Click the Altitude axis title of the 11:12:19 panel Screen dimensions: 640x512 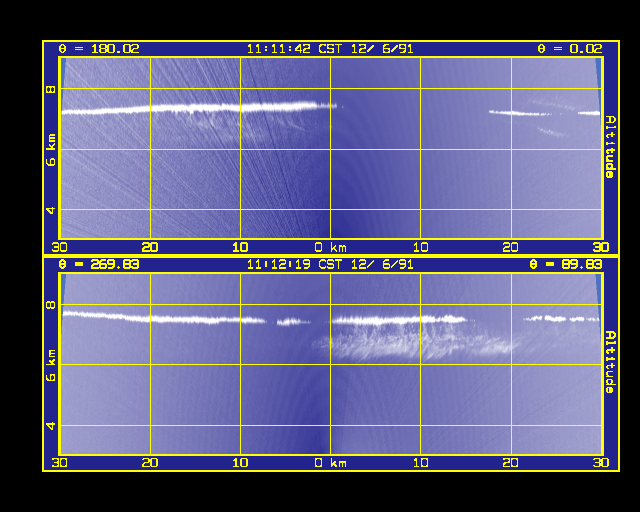[x=610, y=362]
